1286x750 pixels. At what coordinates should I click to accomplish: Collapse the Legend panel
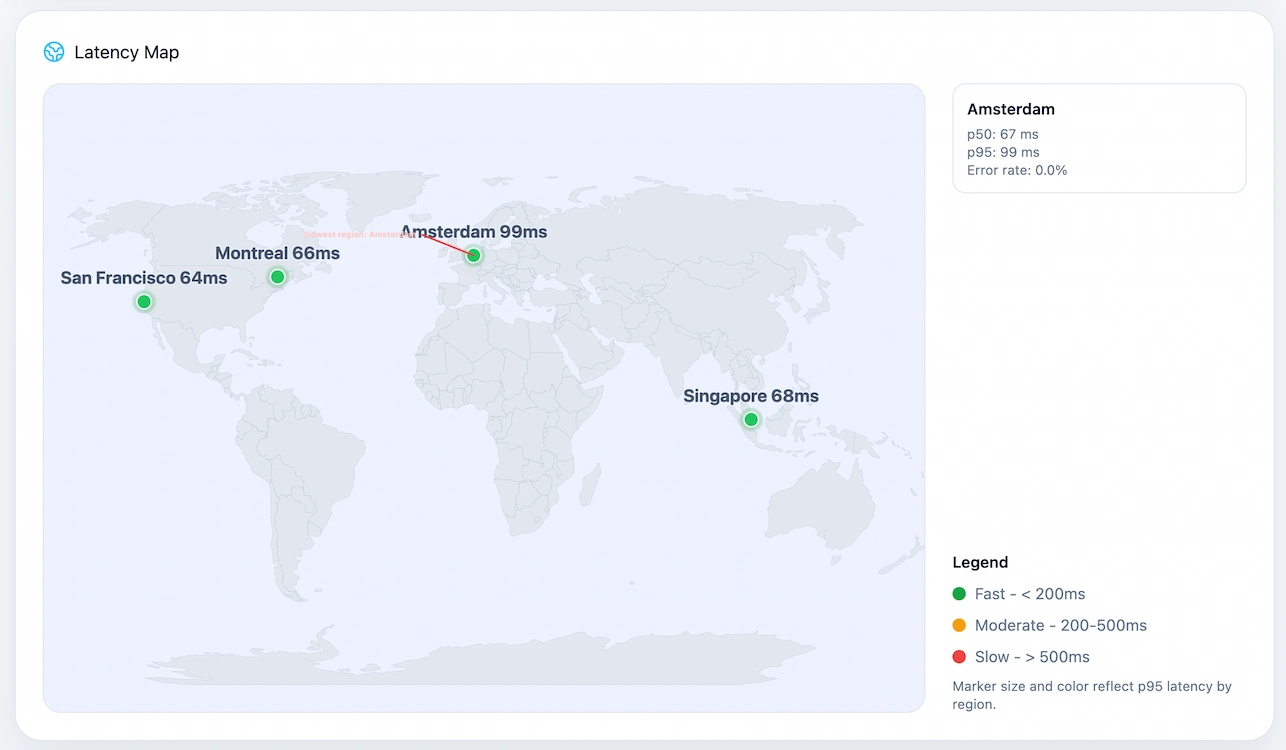(x=980, y=562)
